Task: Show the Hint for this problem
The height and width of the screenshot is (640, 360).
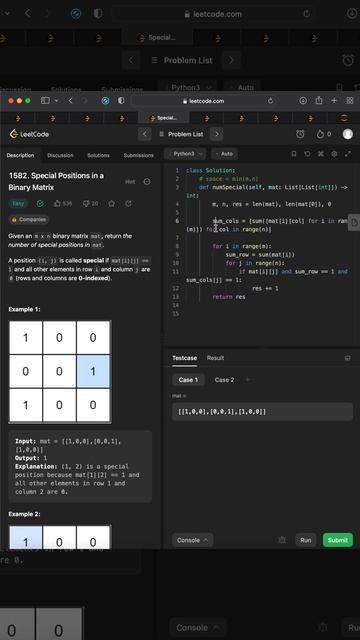Action: coord(130,182)
